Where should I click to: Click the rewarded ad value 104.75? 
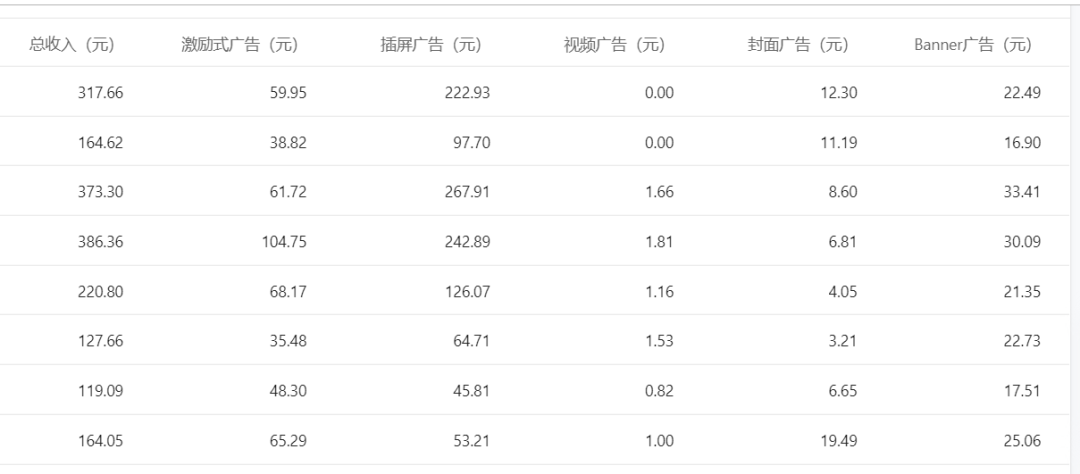click(x=284, y=242)
